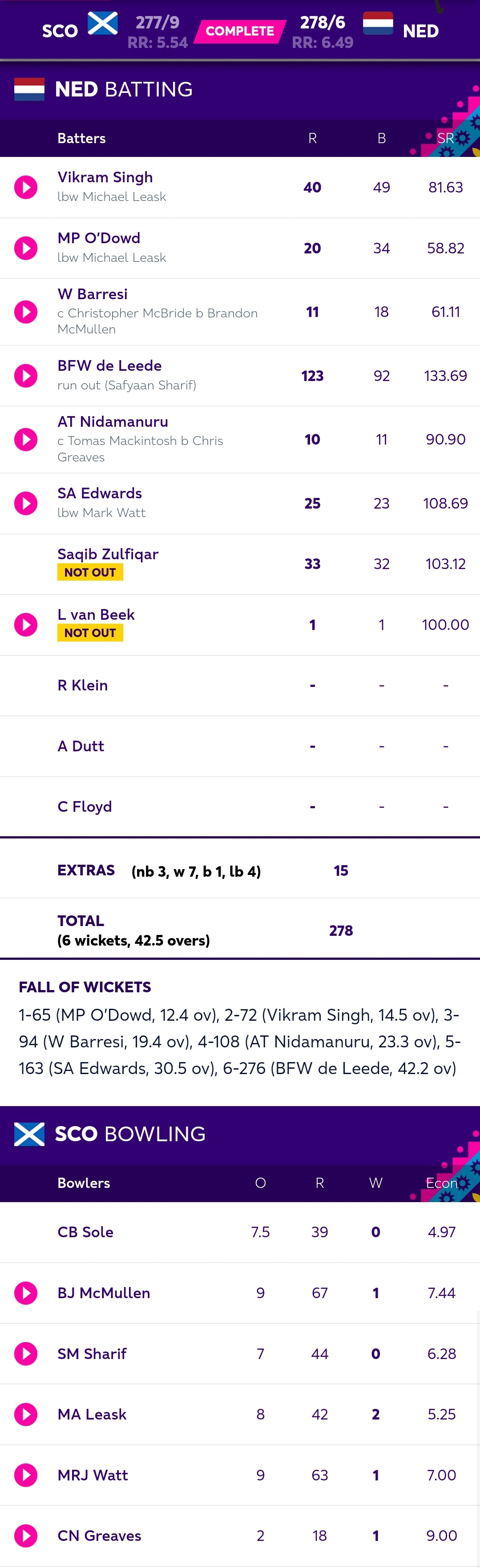
Task: Play BFW de Leede run out video
Action: [26, 376]
